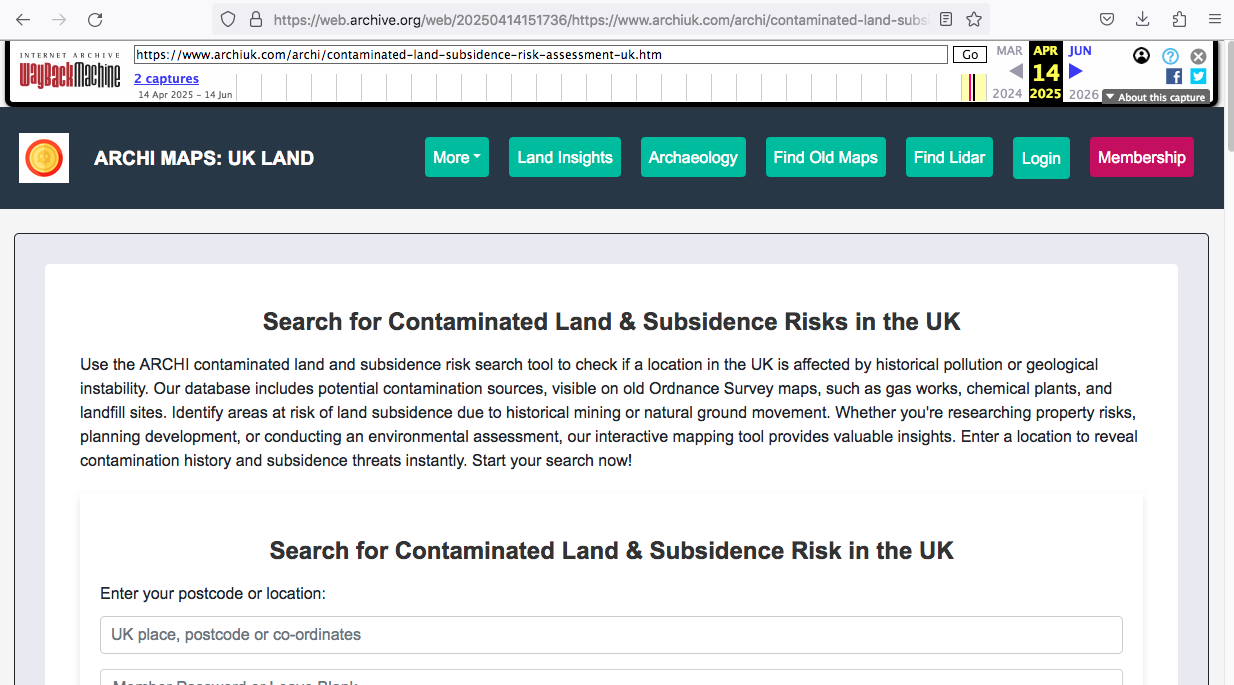Click the ARCHI Maps coin logo

click(44, 158)
